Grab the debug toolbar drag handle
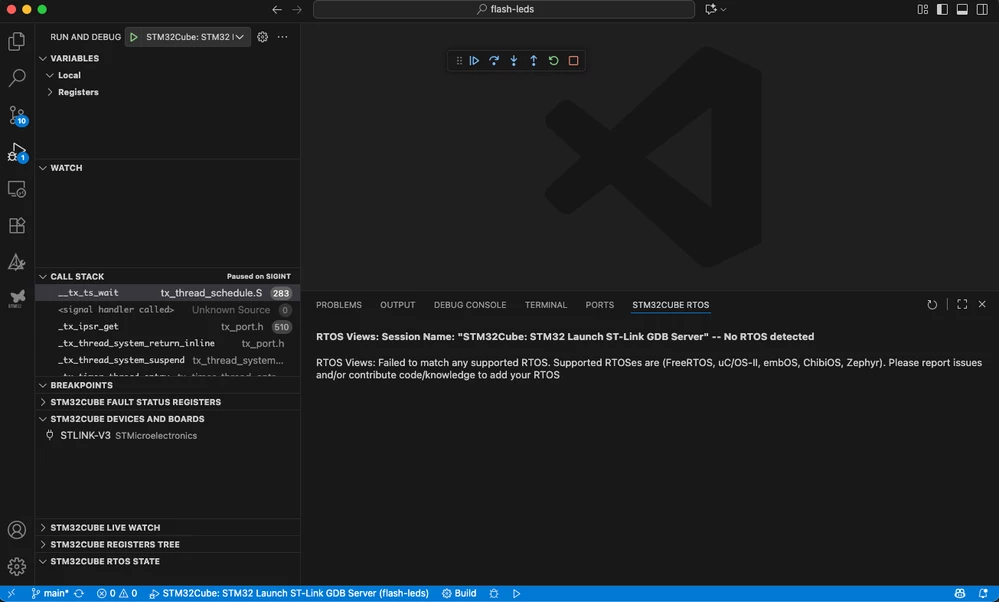Image resolution: width=999 pixels, height=602 pixels. [459, 61]
